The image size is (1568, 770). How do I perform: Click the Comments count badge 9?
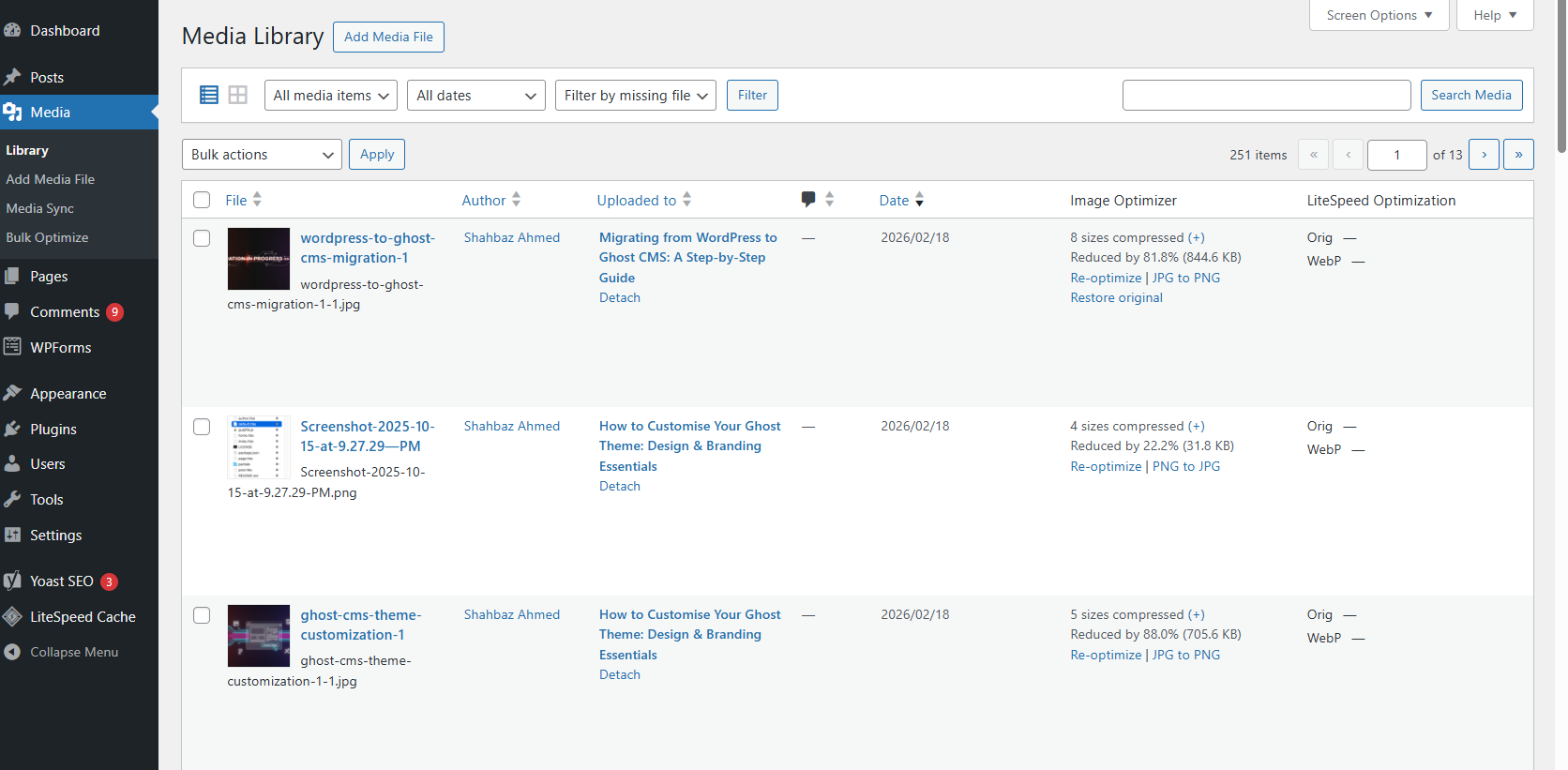tap(114, 312)
